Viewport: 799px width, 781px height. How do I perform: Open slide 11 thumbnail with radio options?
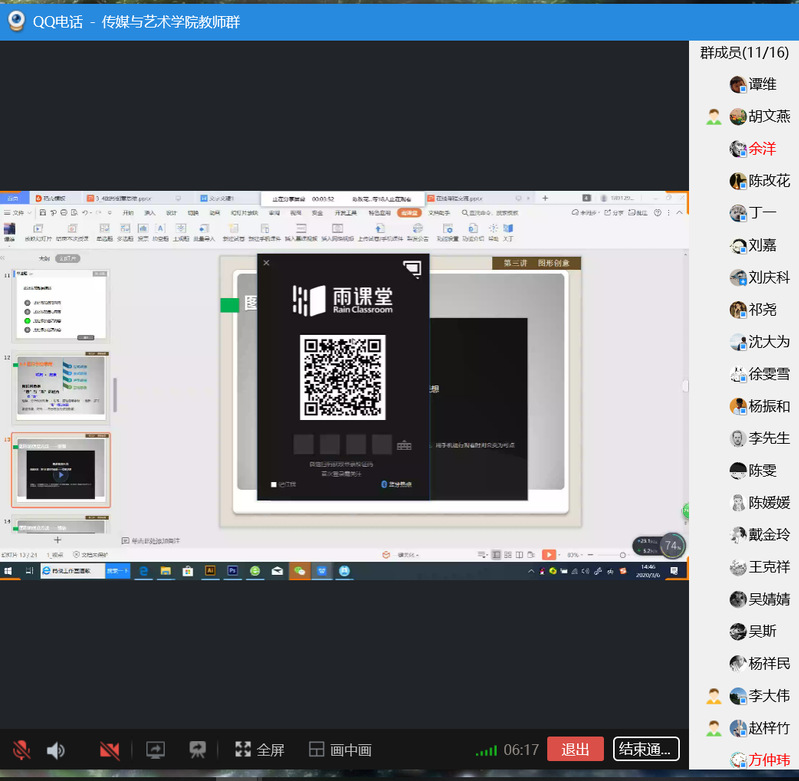(x=61, y=305)
